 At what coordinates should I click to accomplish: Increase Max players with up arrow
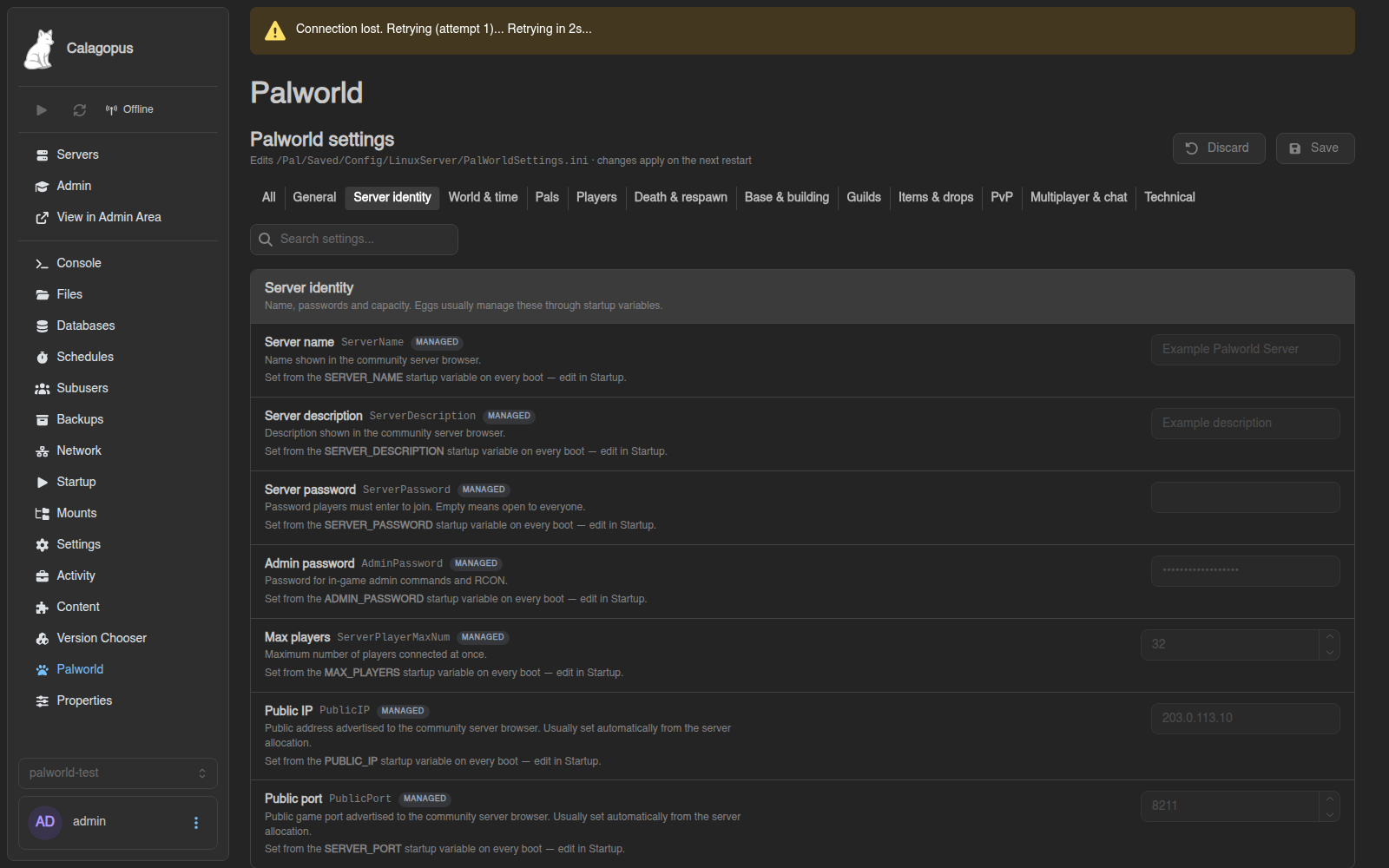tap(1329, 637)
